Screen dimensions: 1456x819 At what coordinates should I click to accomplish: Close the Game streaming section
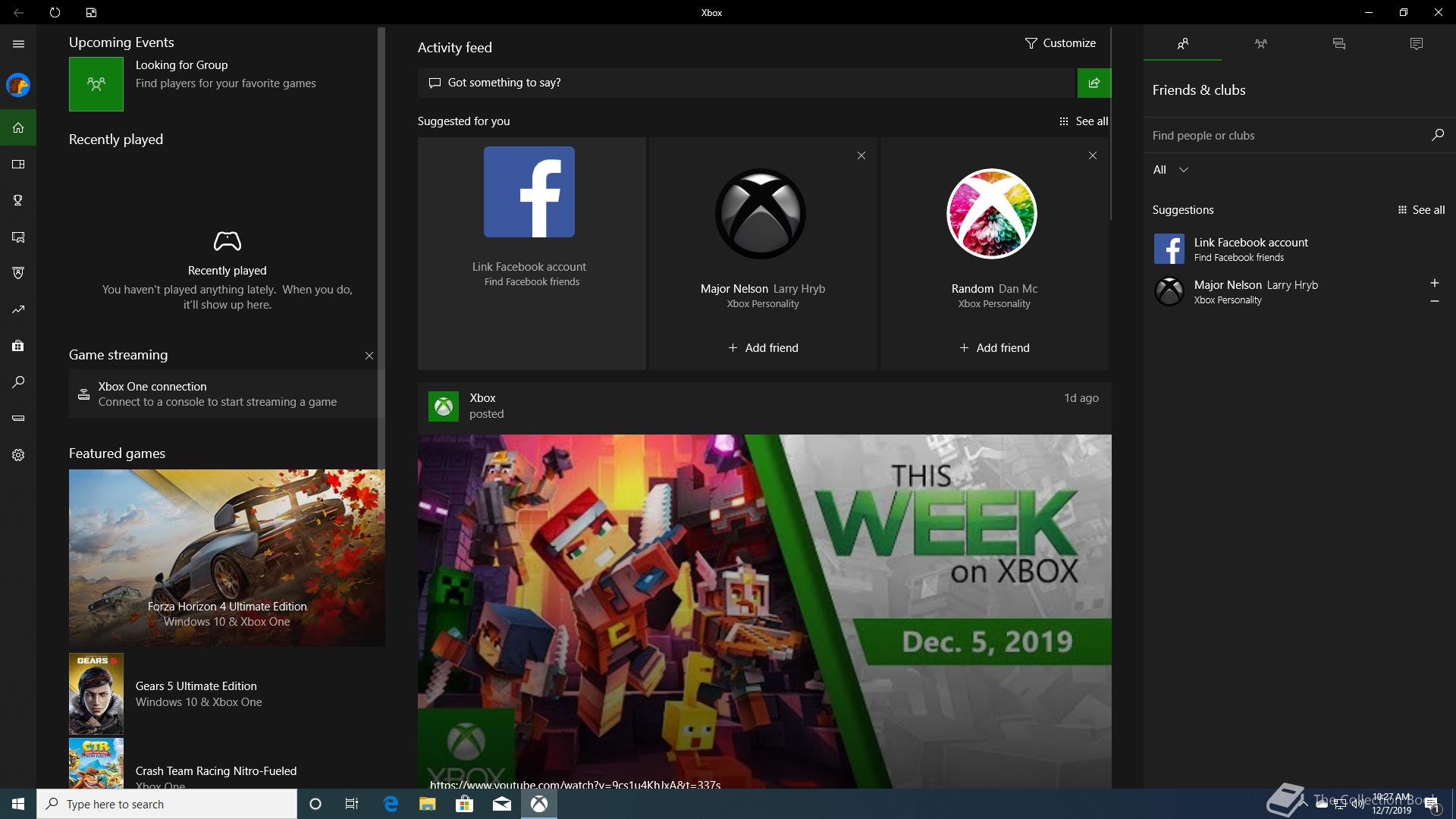[369, 356]
